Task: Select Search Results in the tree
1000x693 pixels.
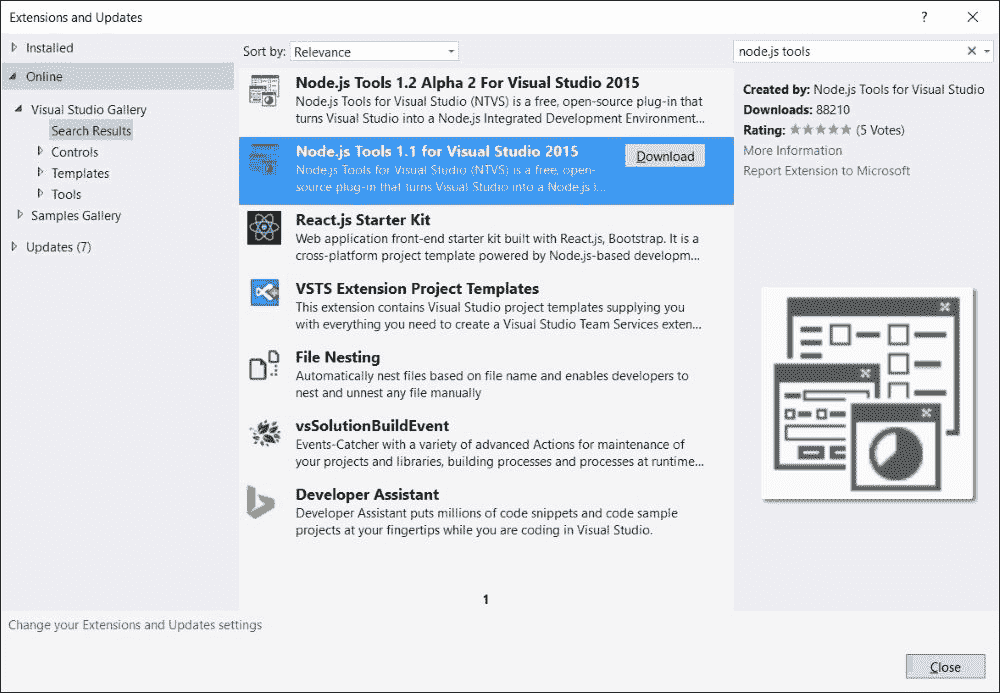Action: point(91,131)
